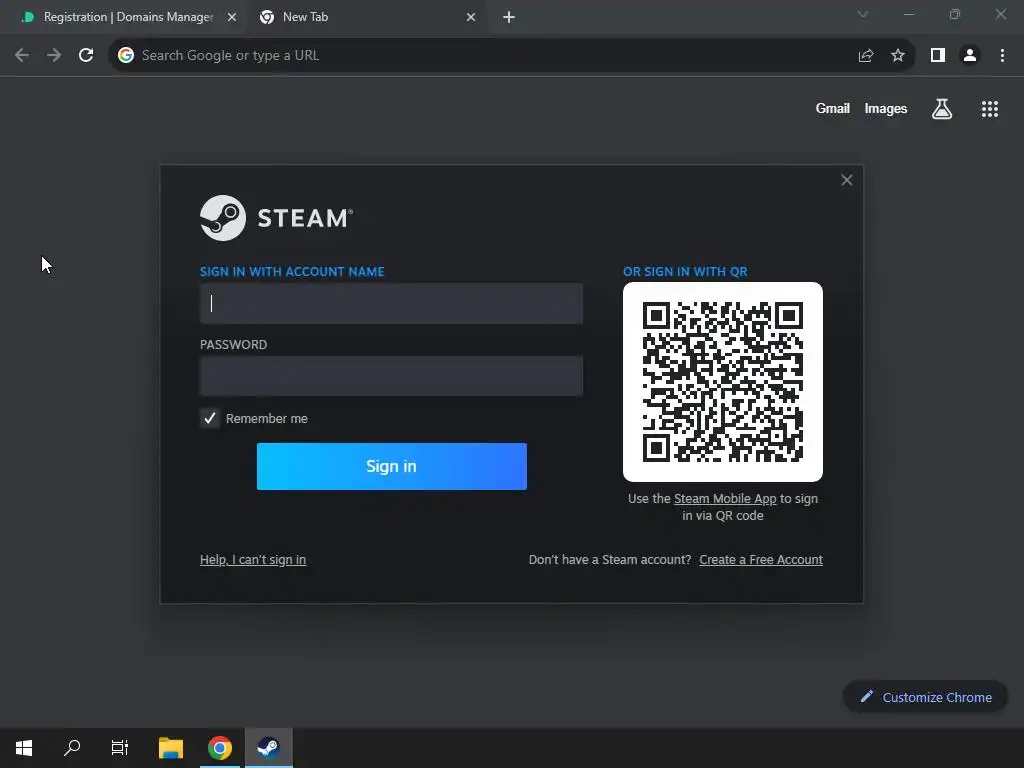
Task: Open the Gmail link
Action: [833, 108]
